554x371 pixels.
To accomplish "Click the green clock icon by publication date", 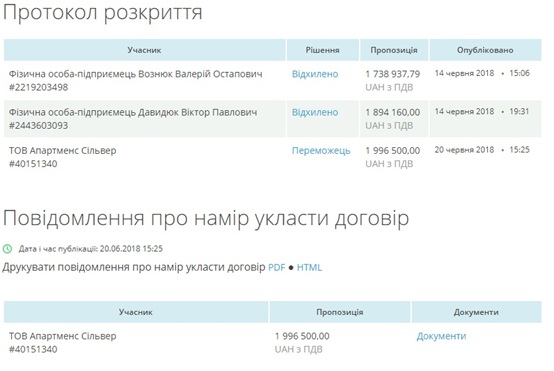I will click(7, 249).
